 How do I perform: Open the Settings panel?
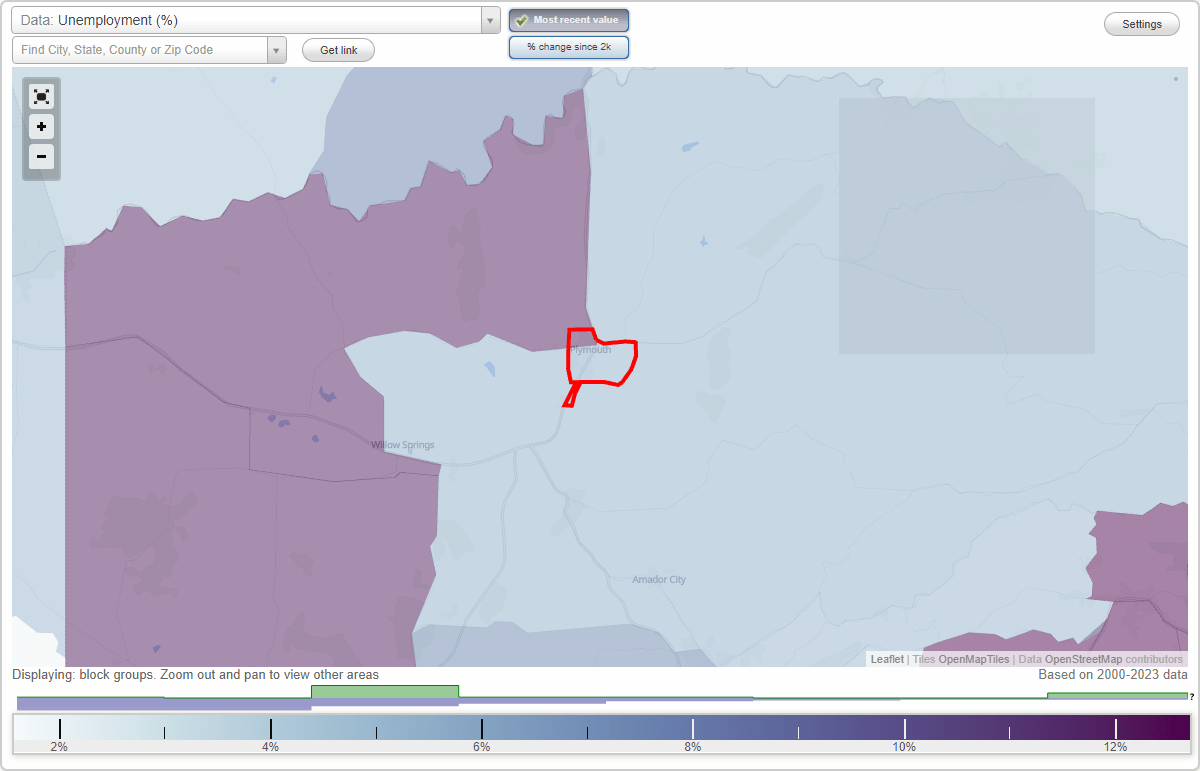tap(1141, 23)
